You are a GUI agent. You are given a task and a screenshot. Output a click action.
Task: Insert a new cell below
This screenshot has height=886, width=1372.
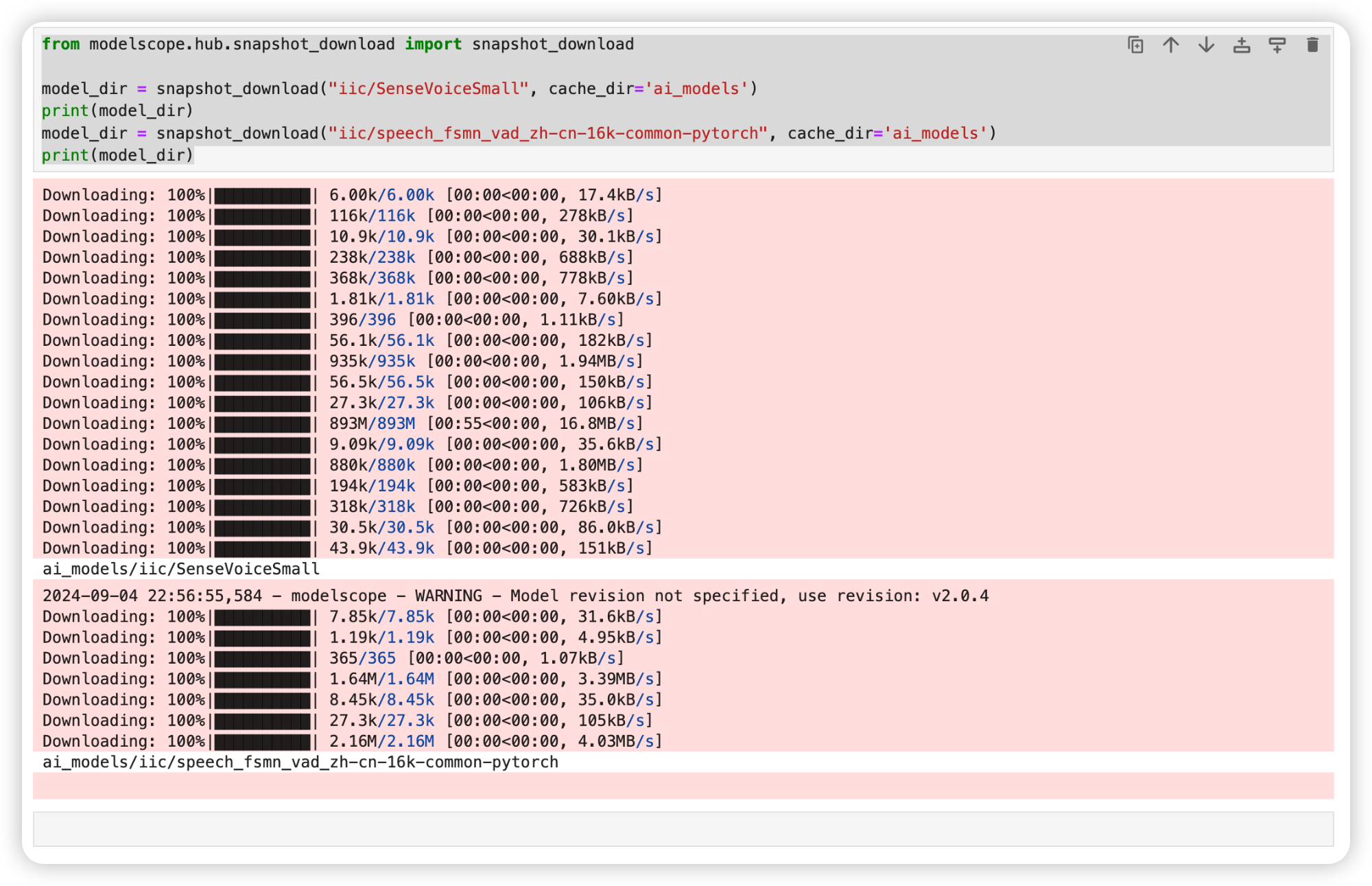point(1277,45)
